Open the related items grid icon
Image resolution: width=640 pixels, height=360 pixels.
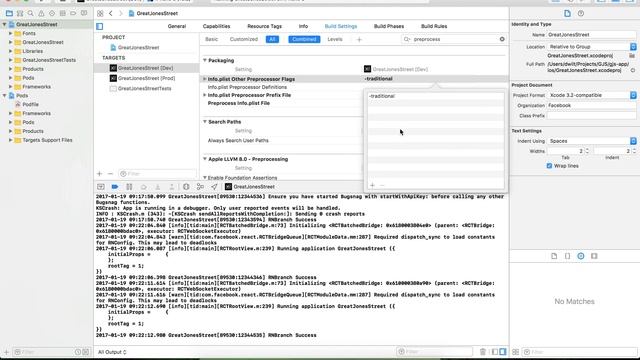point(100,13)
